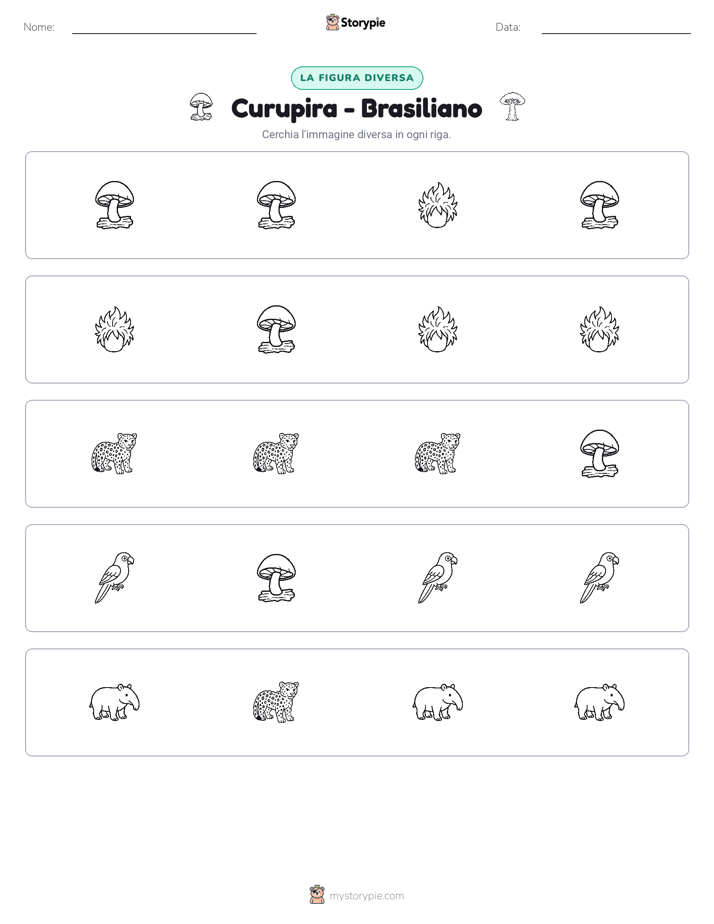Click the LA FIGURA DIVERSA badge
The height and width of the screenshot is (924, 714).
(x=357, y=78)
